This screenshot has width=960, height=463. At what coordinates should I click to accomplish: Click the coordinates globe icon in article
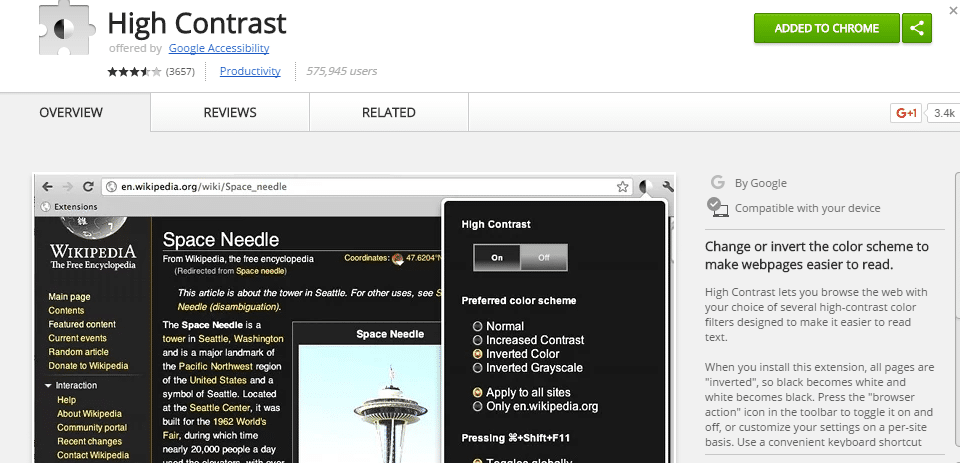398,258
